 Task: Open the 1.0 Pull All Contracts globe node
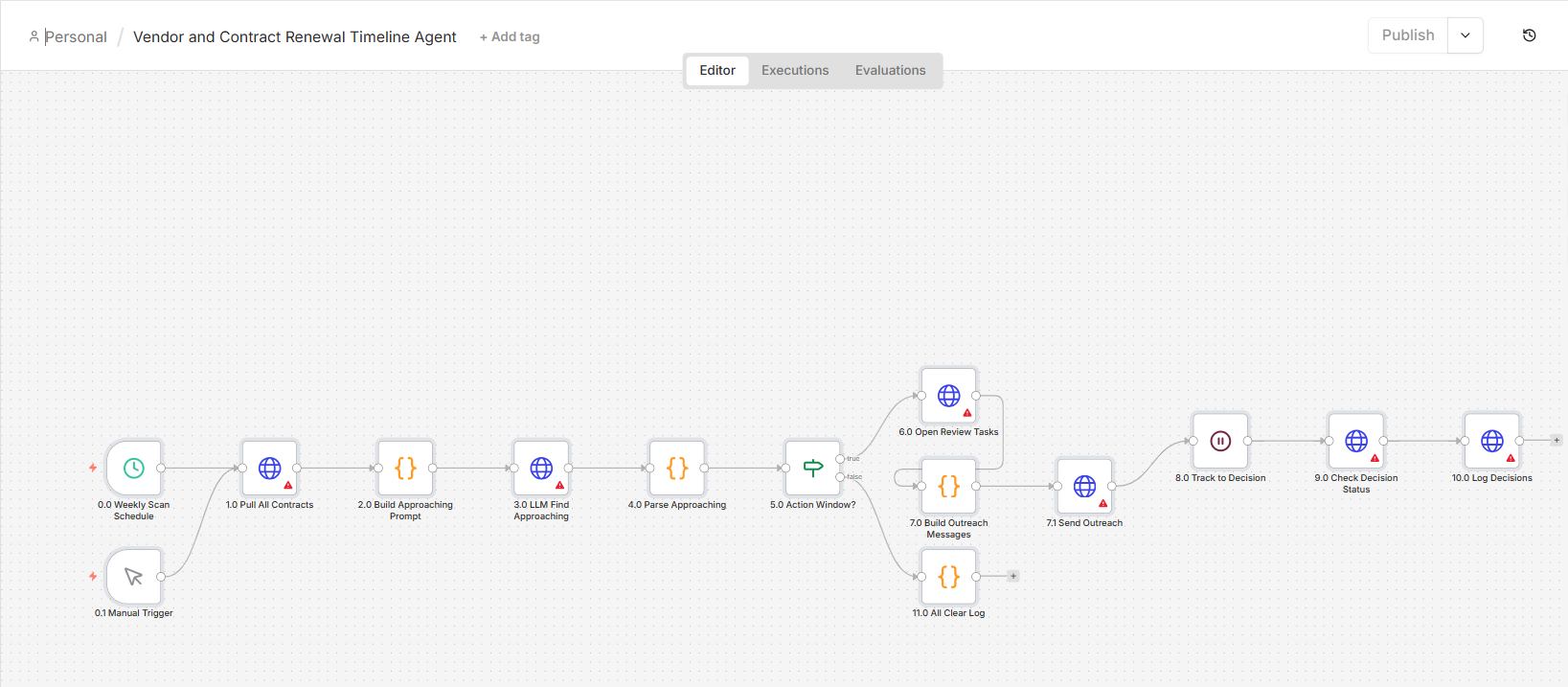pos(270,468)
